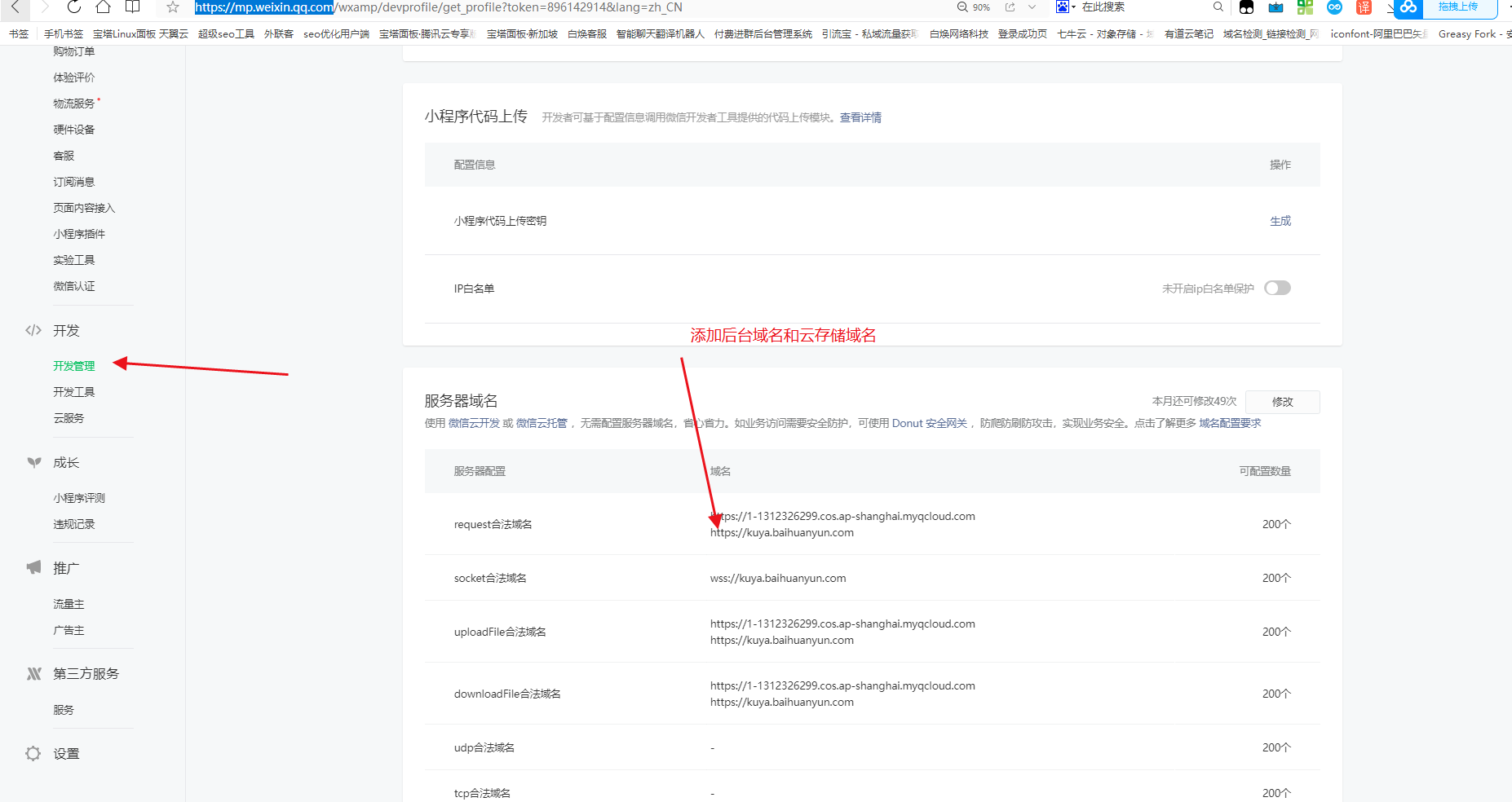Image resolution: width=1512 pixels, height=802 pixels.
Task: Click the green grid extension icon
Action: coord(1305,7)
